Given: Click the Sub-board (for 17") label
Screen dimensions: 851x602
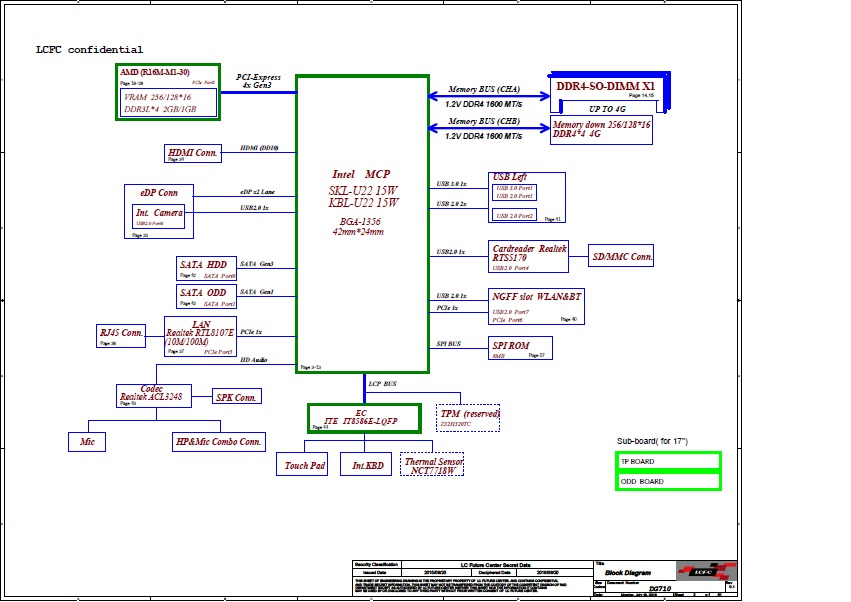Looking at the screenshot, I should (652, 441).
